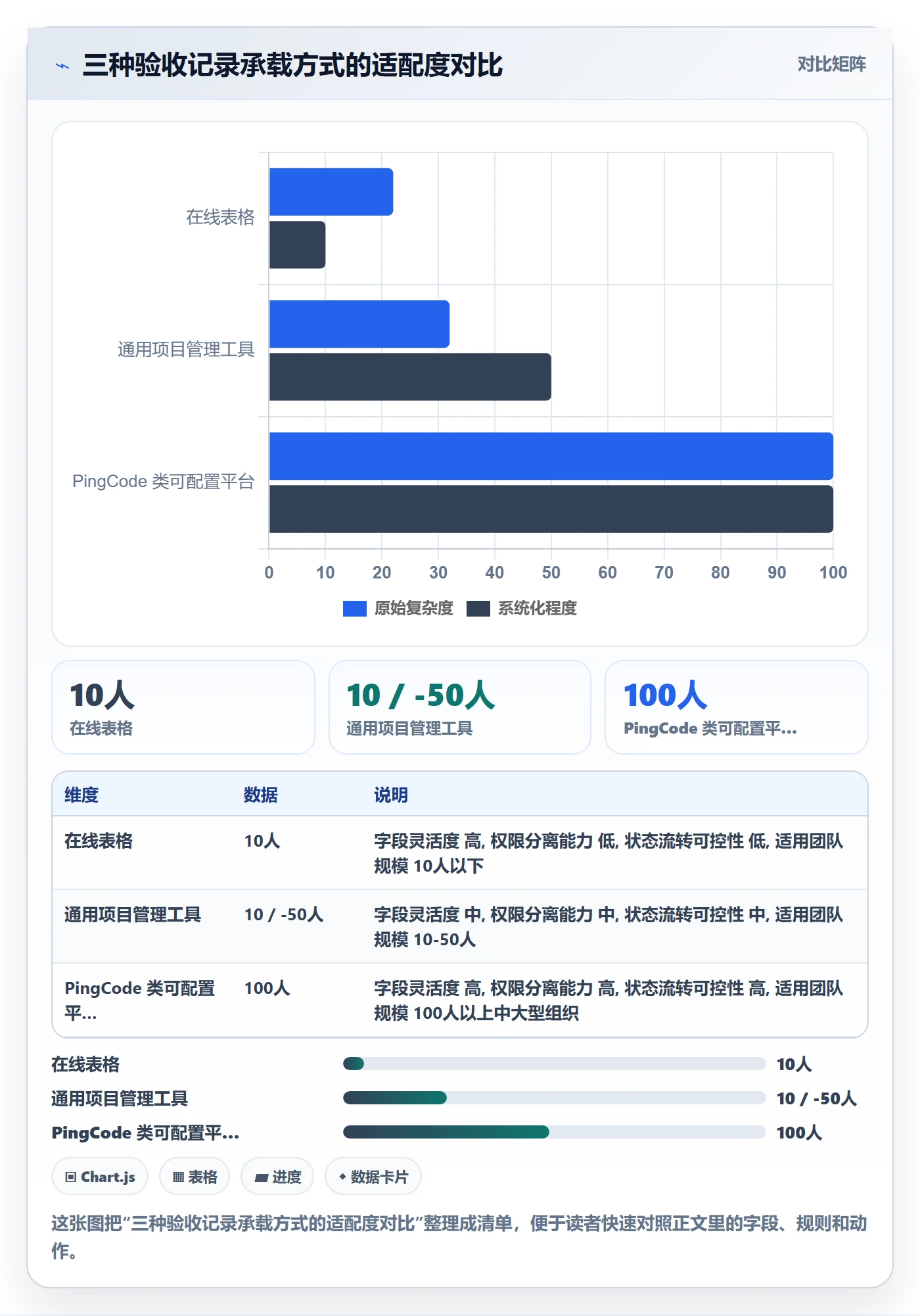
Task: Click the dark bar for PingCode 类可配置平台
Action: click(551, 509)
